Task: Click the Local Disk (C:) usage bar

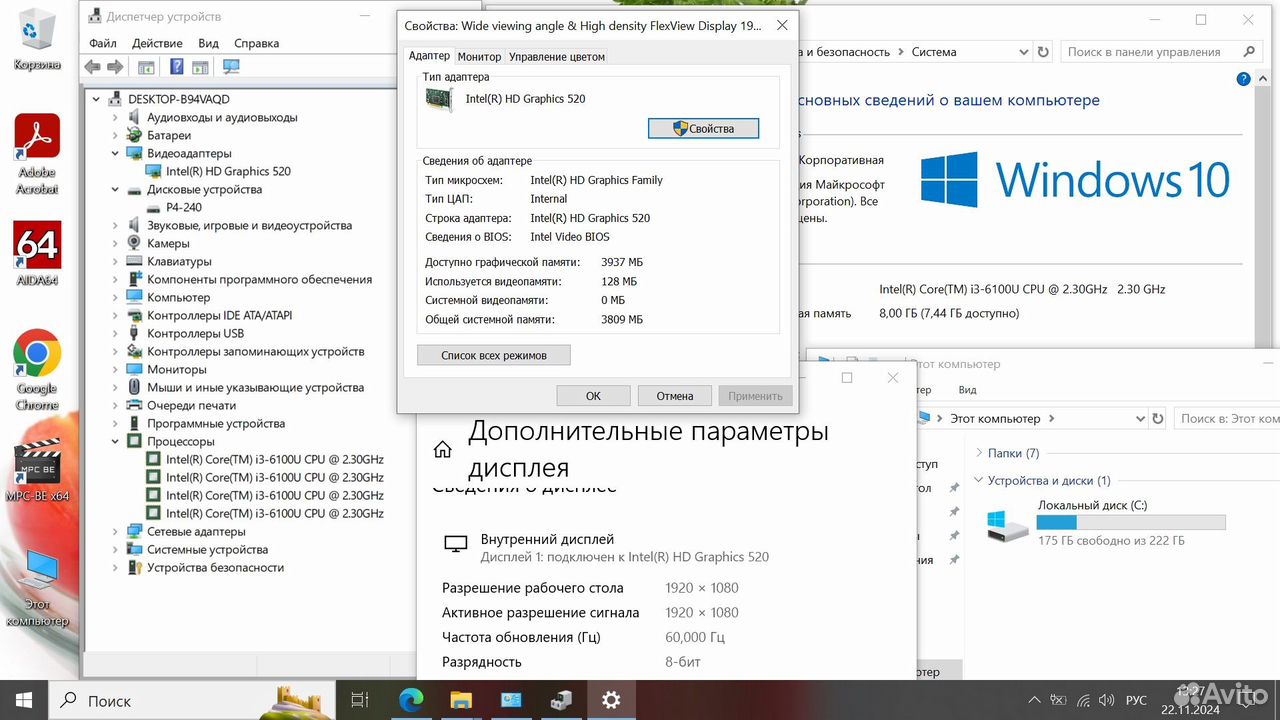Action: [x=1131, y=522]
